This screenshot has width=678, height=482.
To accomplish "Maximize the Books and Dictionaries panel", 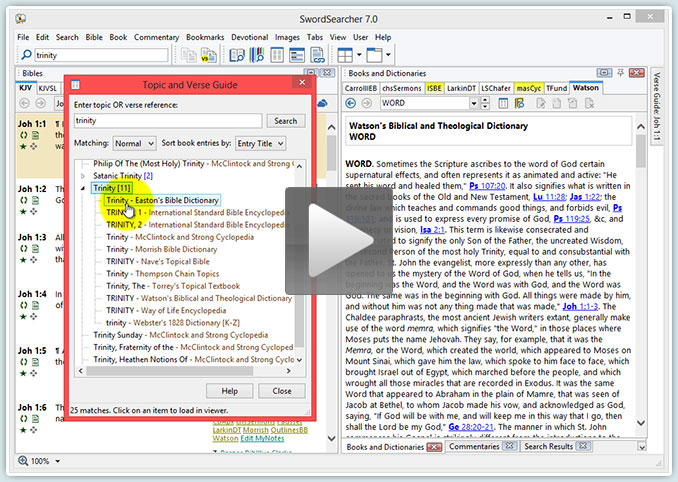I will pyautogui.click(x=604, y=73).
